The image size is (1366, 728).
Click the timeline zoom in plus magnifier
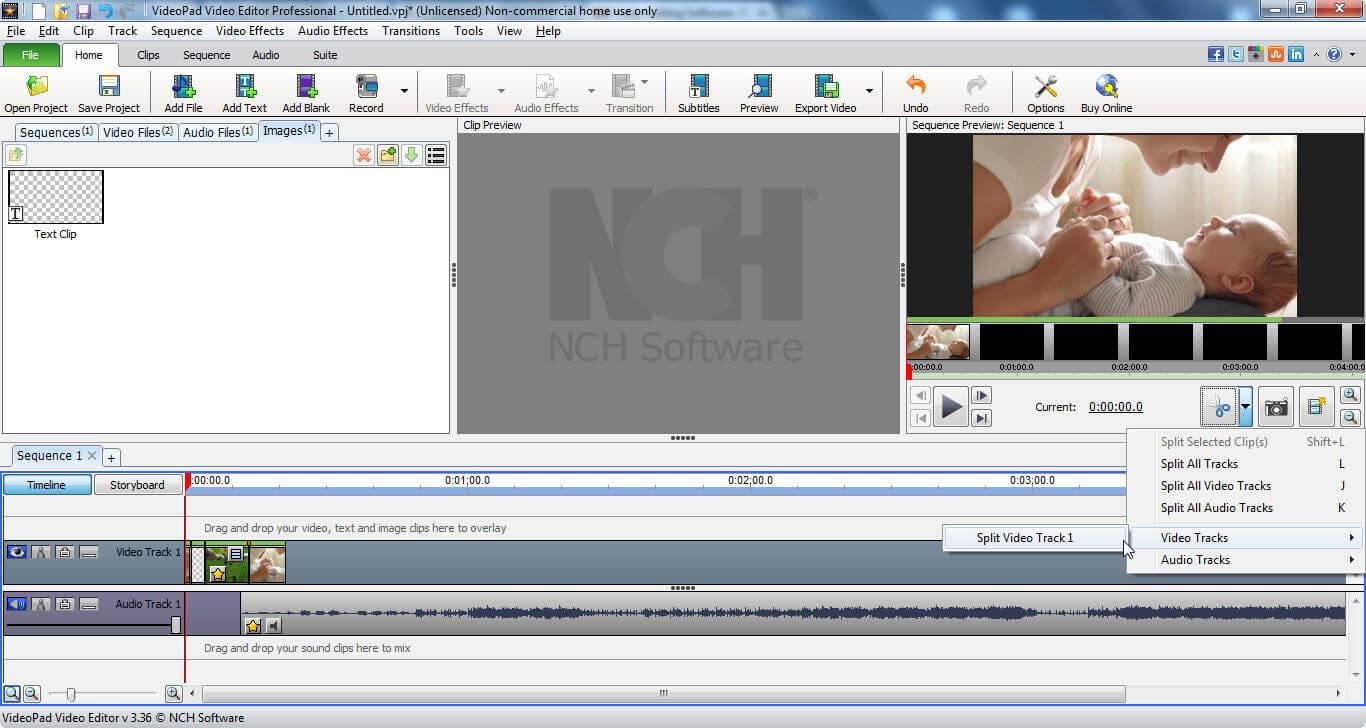tap(173, 693)
